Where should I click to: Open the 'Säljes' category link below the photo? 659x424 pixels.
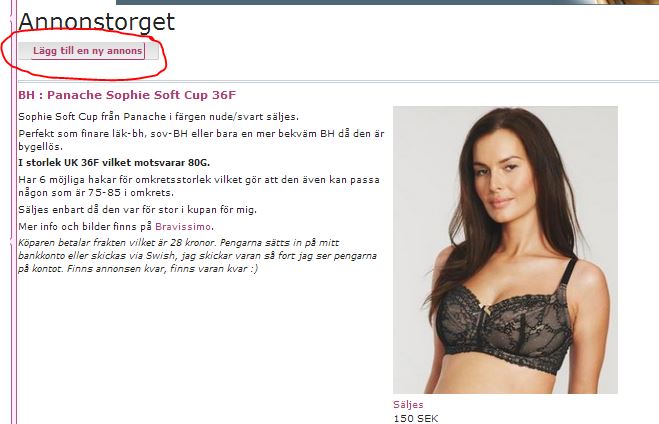(408, 404)
